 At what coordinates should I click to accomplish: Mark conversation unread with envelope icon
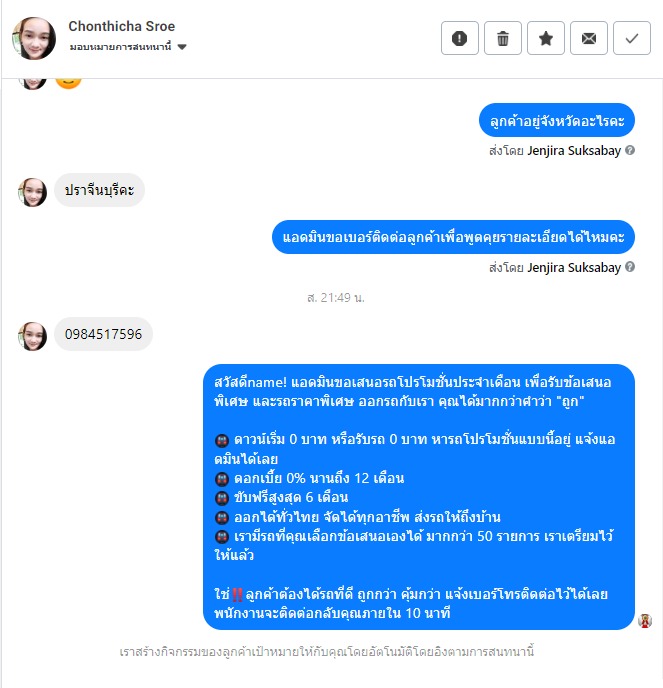coord(588,38)
